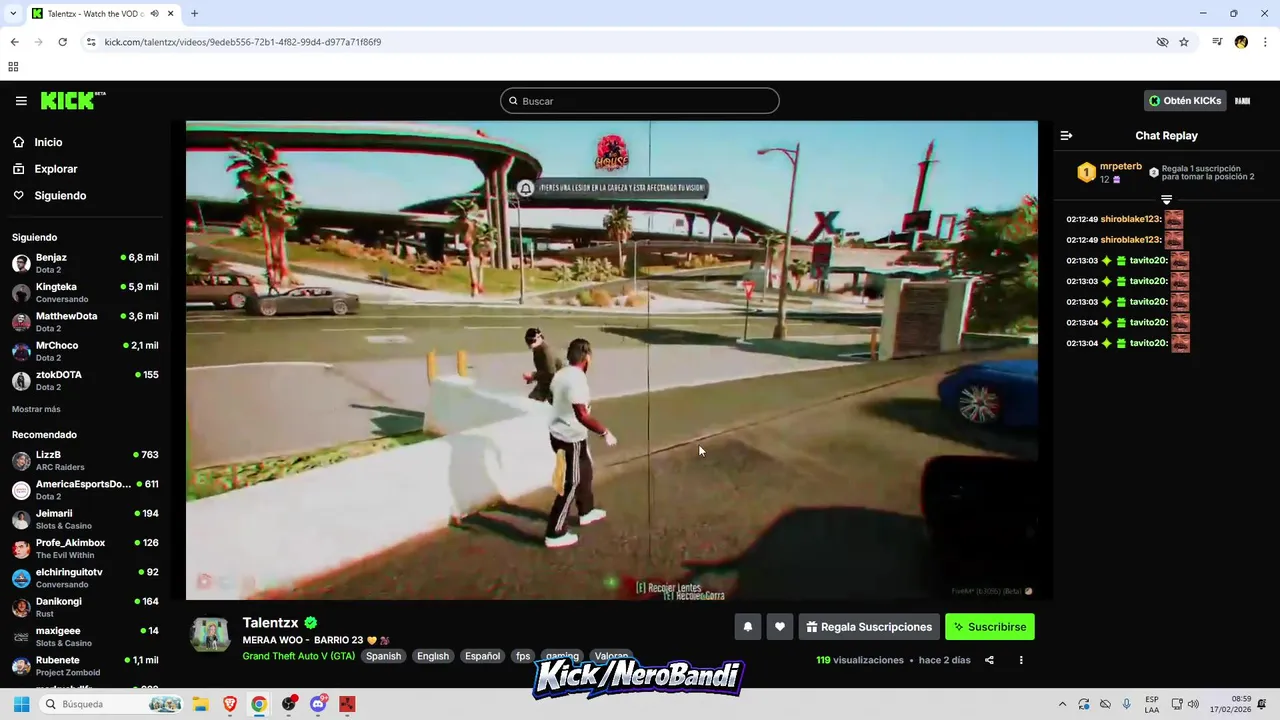1280x720 pixels.
Task: Open Windows Start menu
Action: pyautogui.click(x=21, y=704)
